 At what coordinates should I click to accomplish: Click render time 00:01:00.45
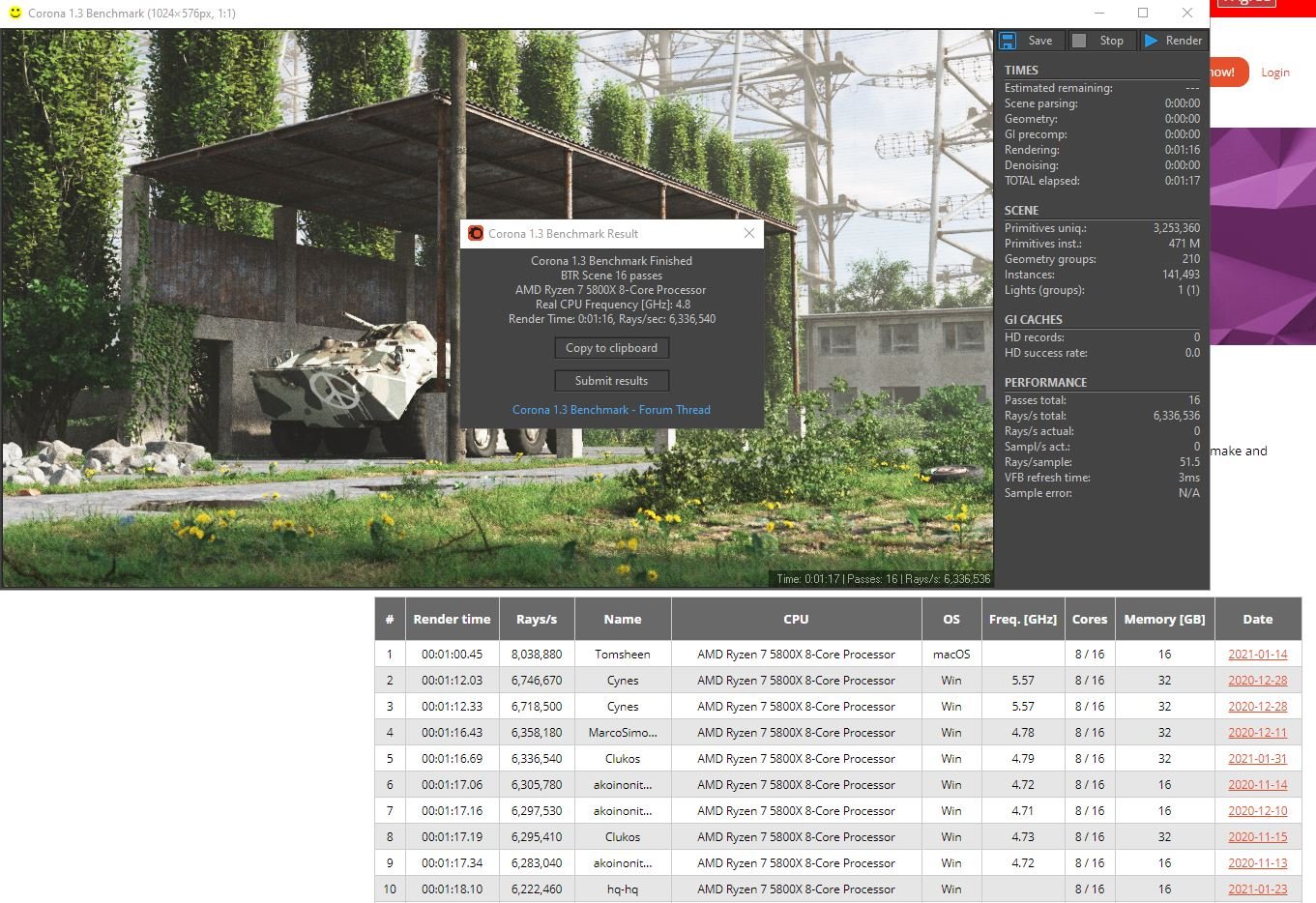[x=452, y=655]
